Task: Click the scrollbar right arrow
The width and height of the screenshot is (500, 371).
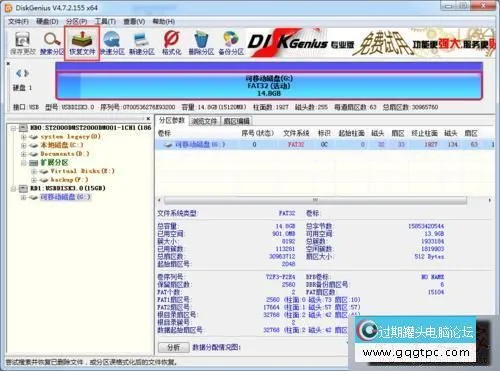Action: tap(490, 200)
